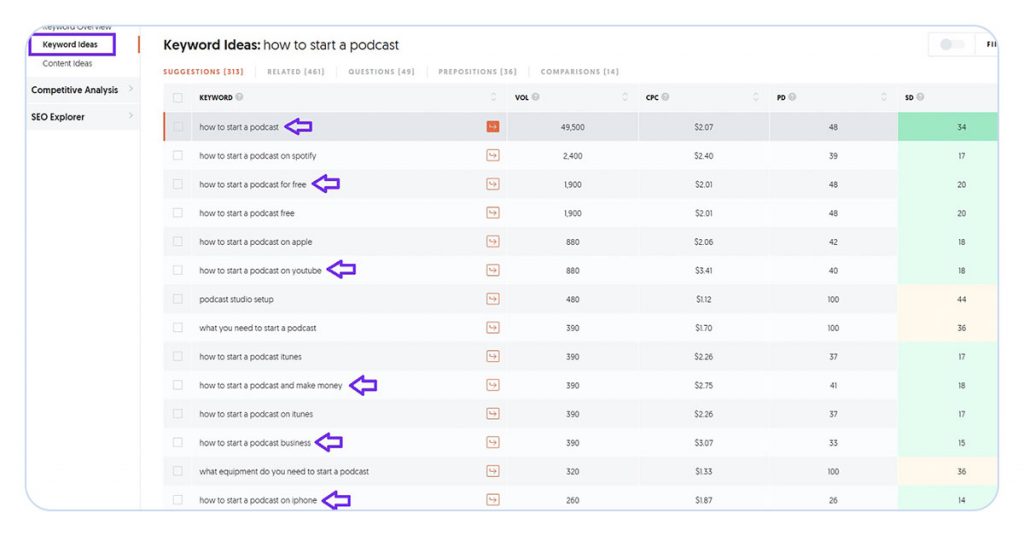1024x536 pixels.
Task: Click CPC value $3.41
Action: pyautogui.click(x=704, y=270)
